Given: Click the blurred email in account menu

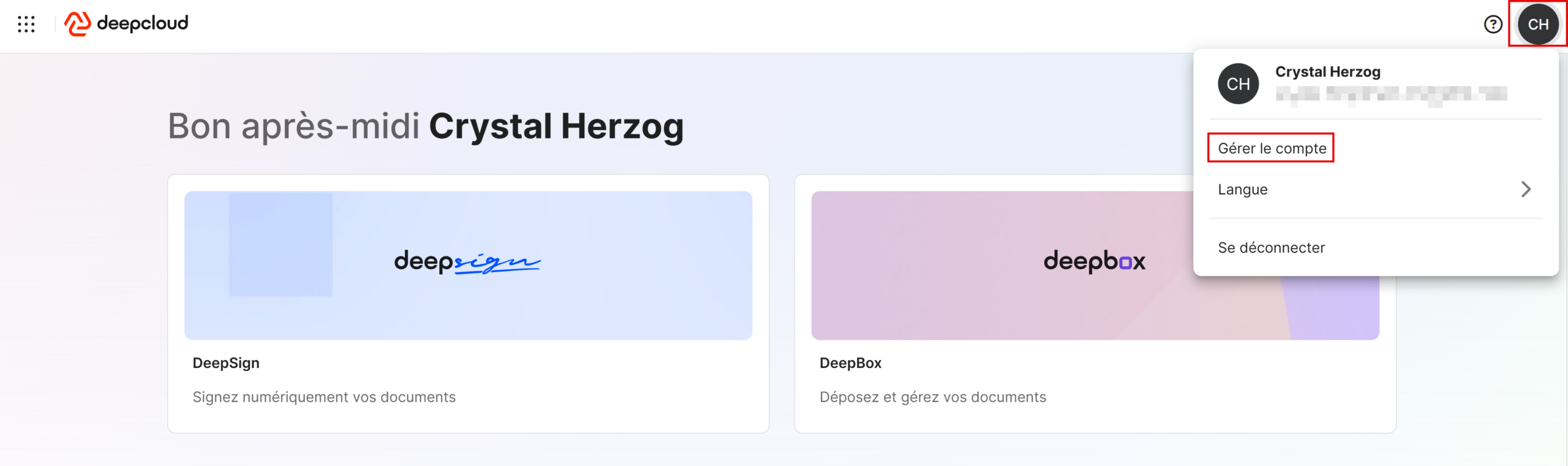Looking at the screenshot, I should coord(1390,94).
